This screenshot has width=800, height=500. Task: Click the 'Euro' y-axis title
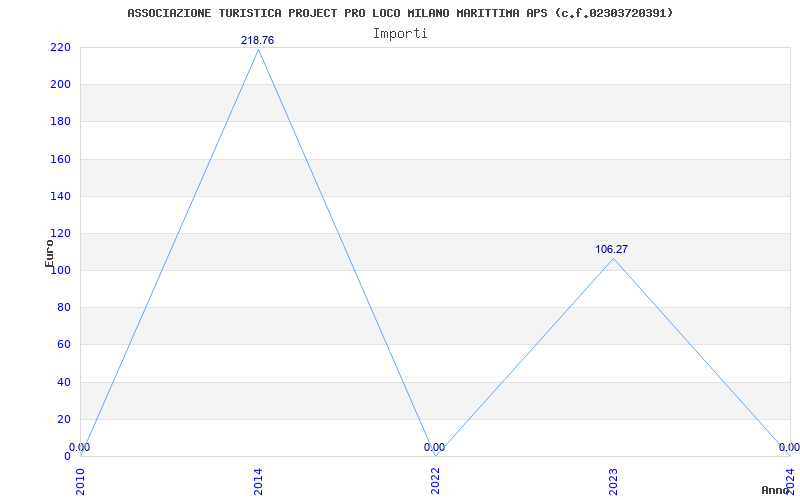pos(49,254)
